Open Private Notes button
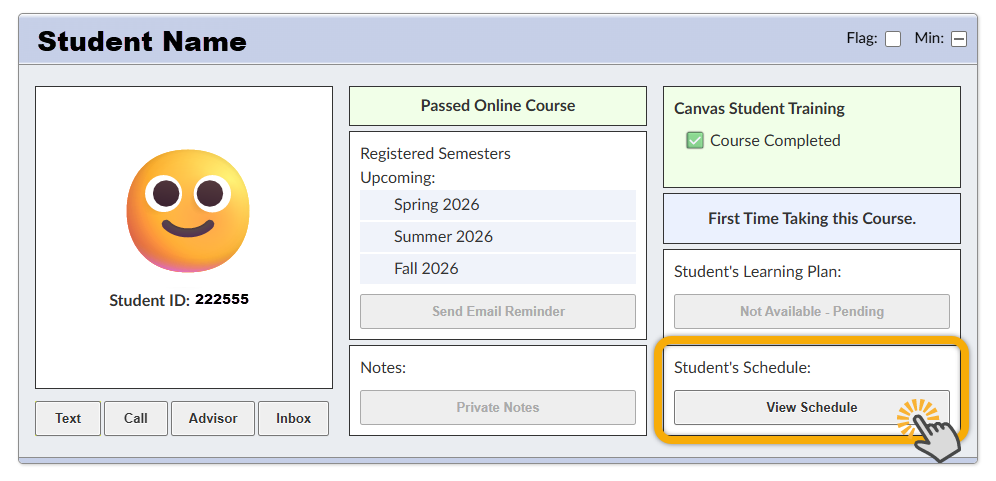 (498, 407)
